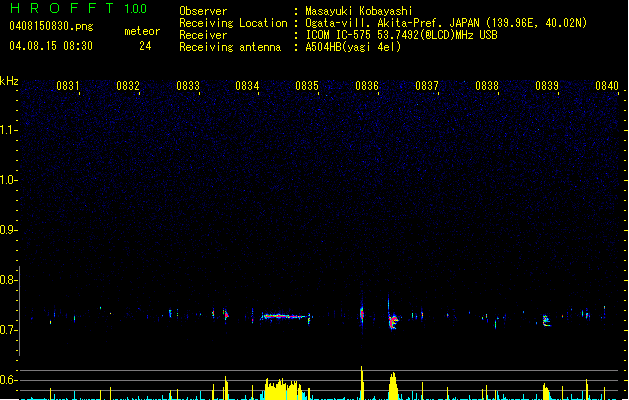Image resolution: width=629 pixels, height=400 pixels.
Task: Click the tallest yellow power peak near 0836
Action: [362, 382]
